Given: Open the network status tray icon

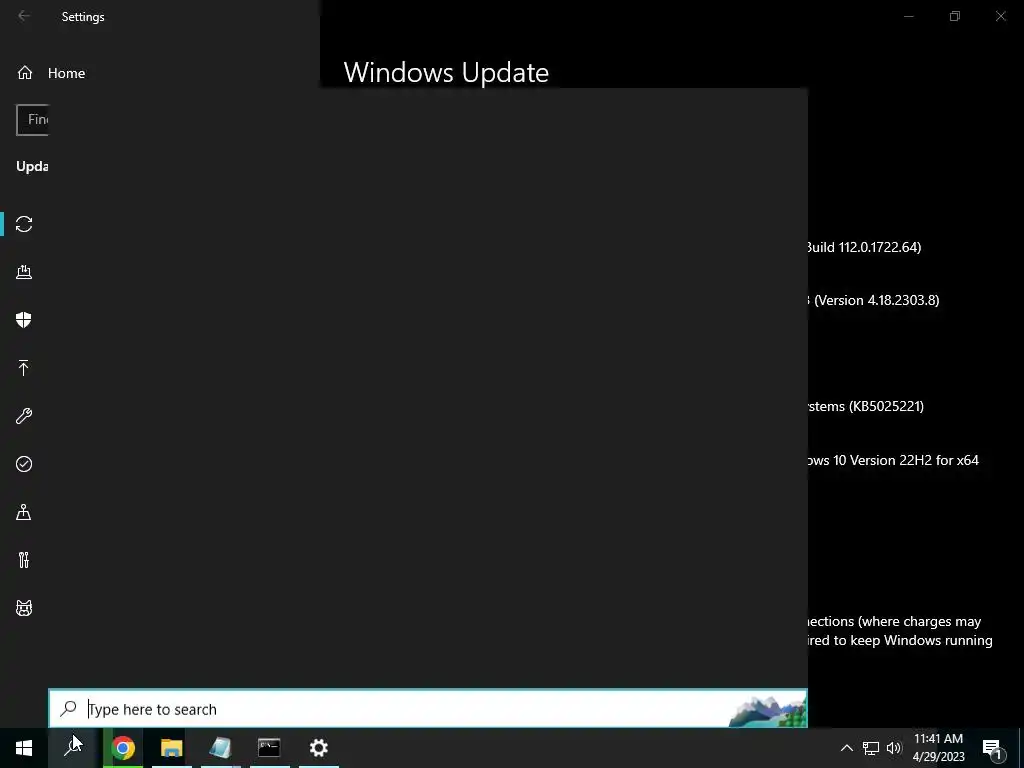Looking at the screenshot, I should 871,748.
